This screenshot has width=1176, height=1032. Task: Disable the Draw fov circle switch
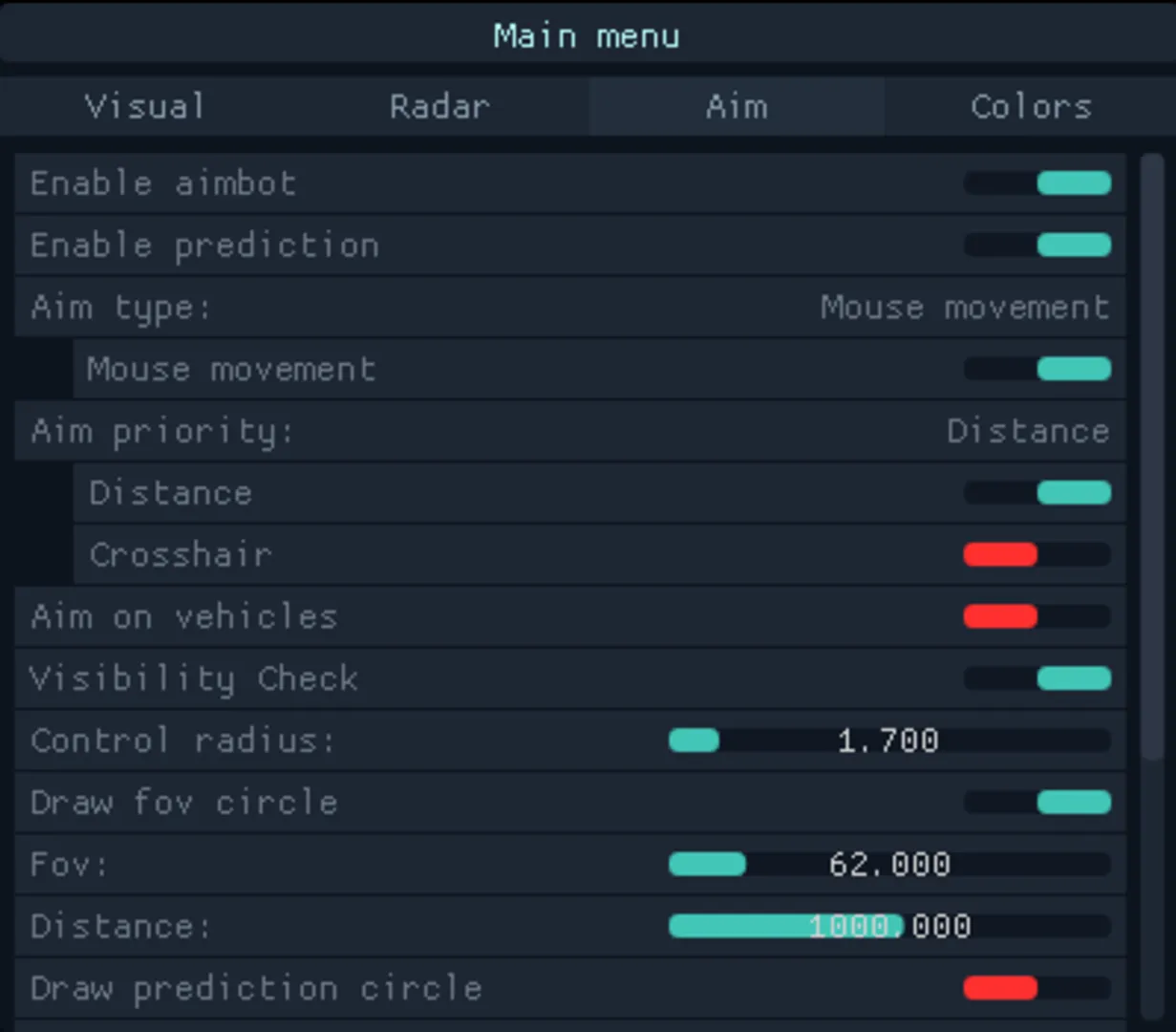coord(1037,802)
